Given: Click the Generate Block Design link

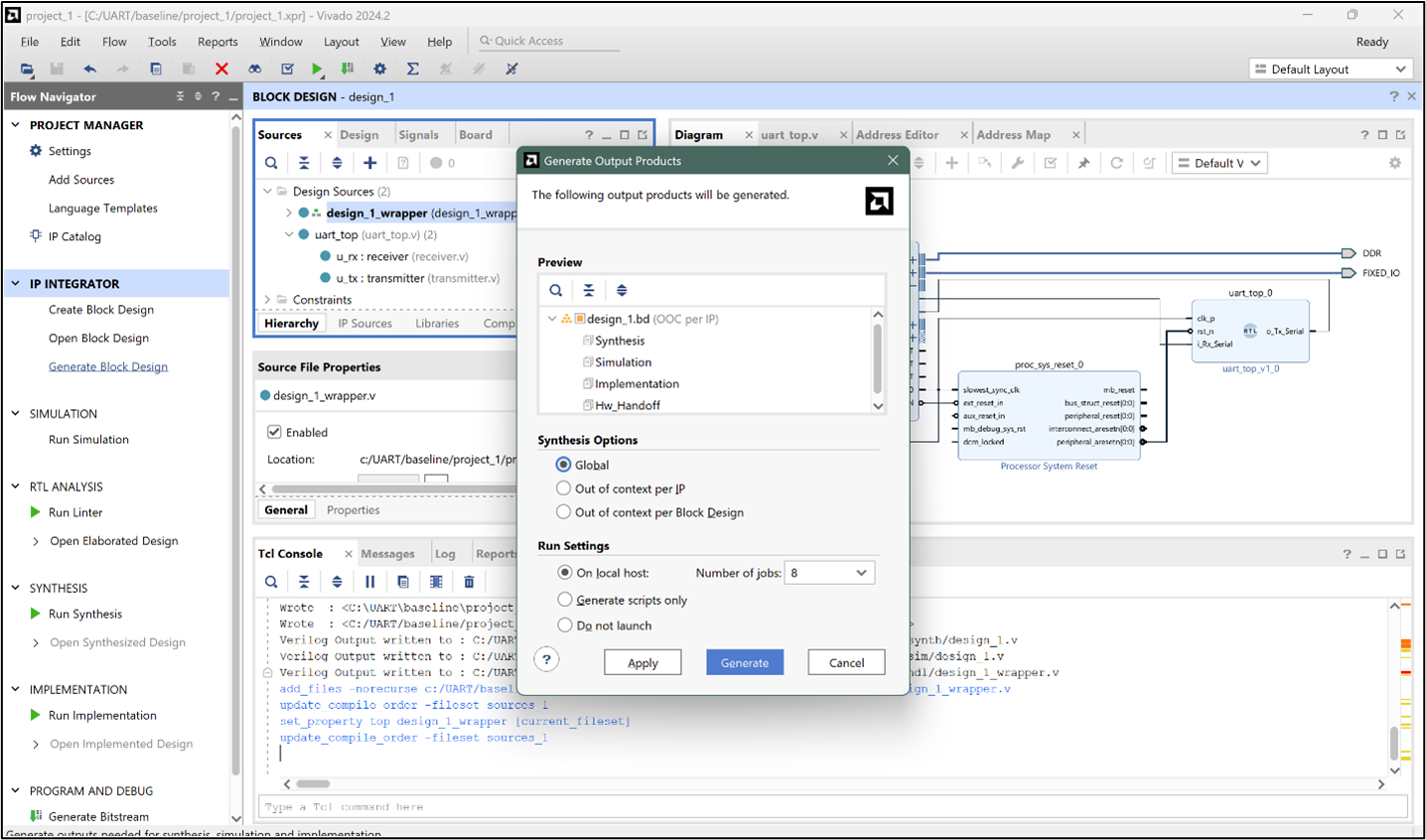Looking at the screenshot, I should coord(107,365).
